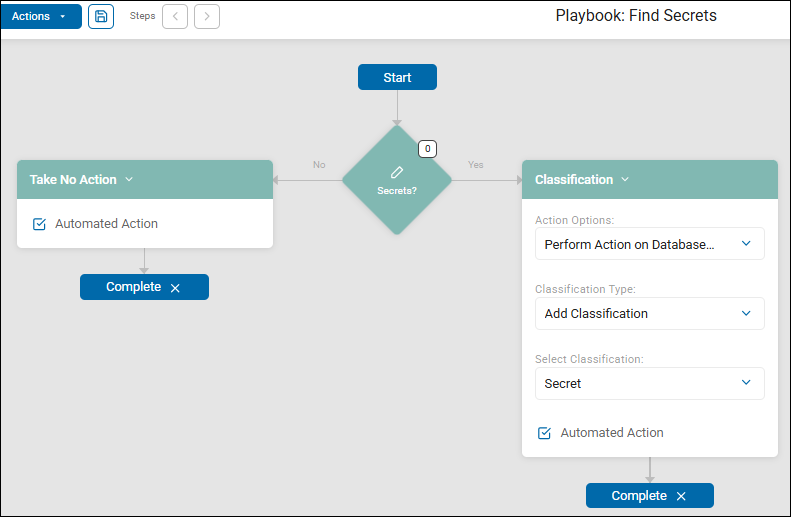The width and height of the screenshot is (791, 517).
Task: Click pencil edit icon in Secrets diamond
Action: pyautogui.click(x=397, y=172)
